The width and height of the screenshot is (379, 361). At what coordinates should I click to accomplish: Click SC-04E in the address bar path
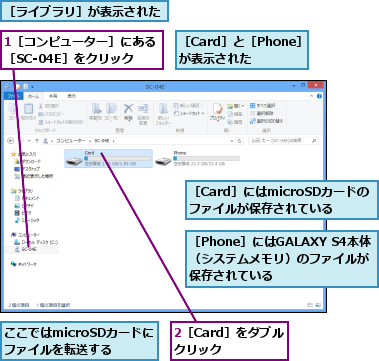tap(102, 141)
